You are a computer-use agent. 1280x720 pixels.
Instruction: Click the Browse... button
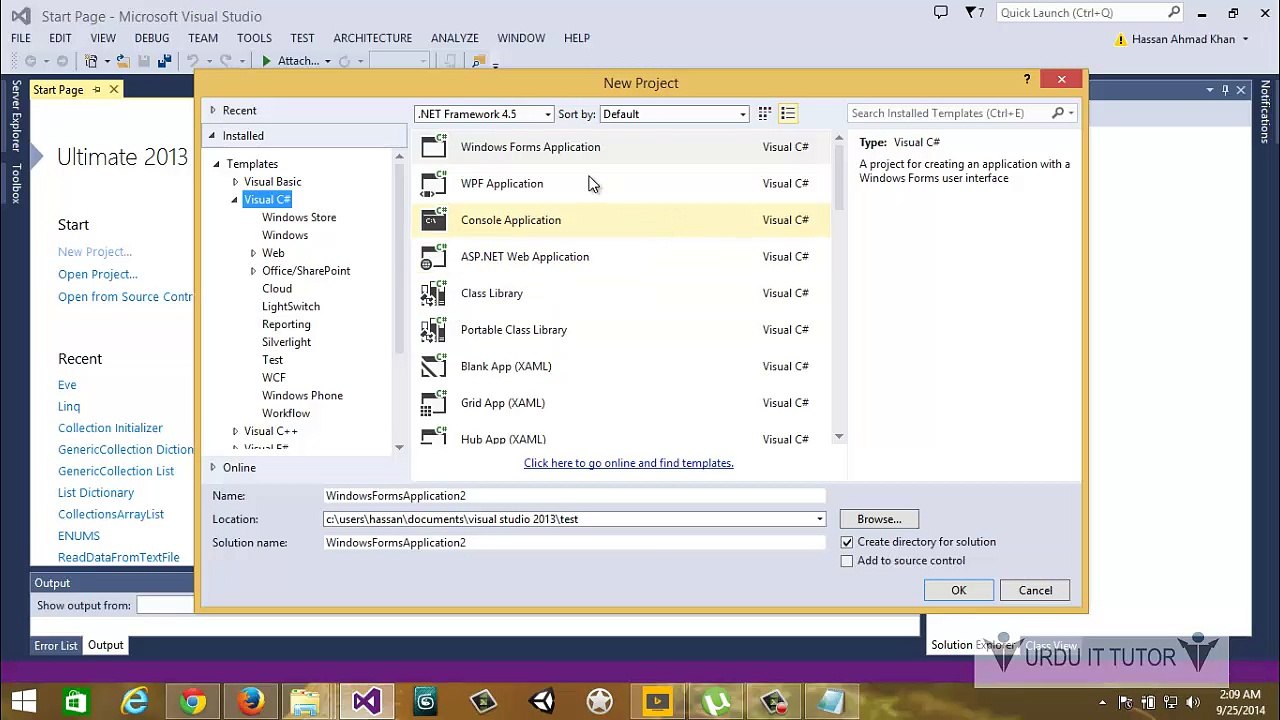(x=879, y=519)
